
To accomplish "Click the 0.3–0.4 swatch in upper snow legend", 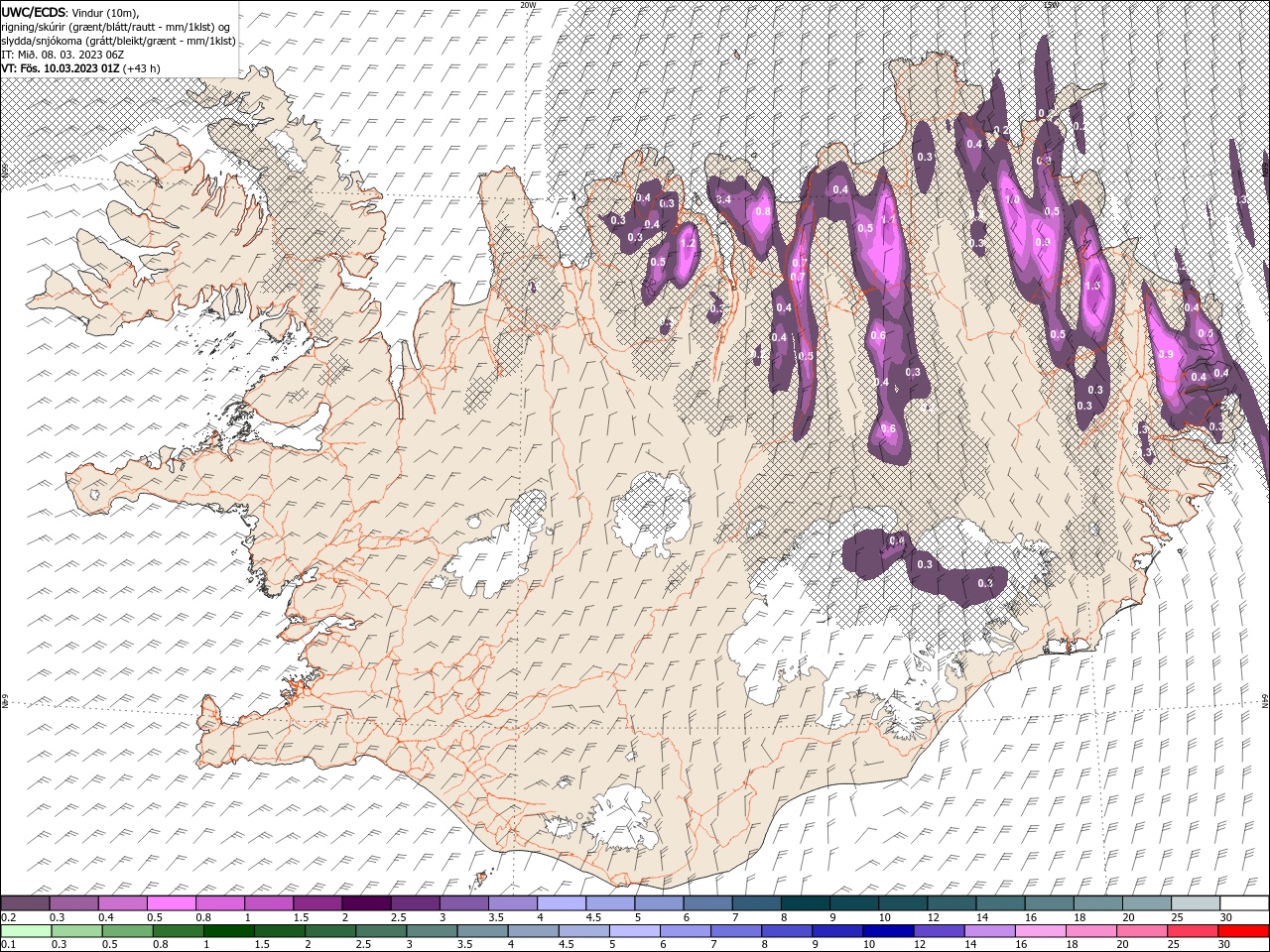I will click(73, 903).
